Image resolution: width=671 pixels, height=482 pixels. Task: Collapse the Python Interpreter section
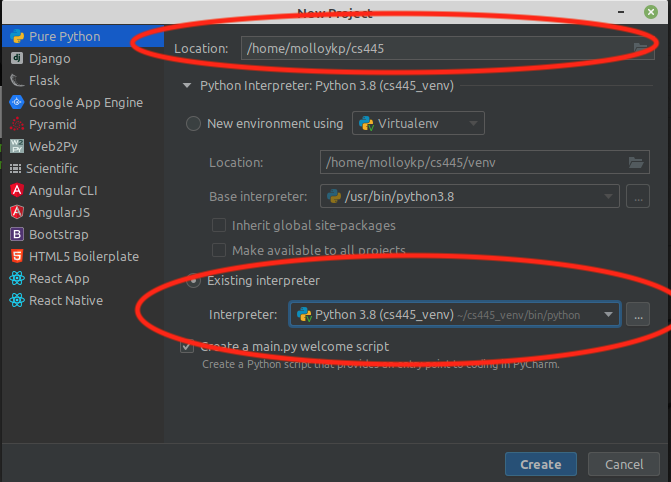point(187,86)
